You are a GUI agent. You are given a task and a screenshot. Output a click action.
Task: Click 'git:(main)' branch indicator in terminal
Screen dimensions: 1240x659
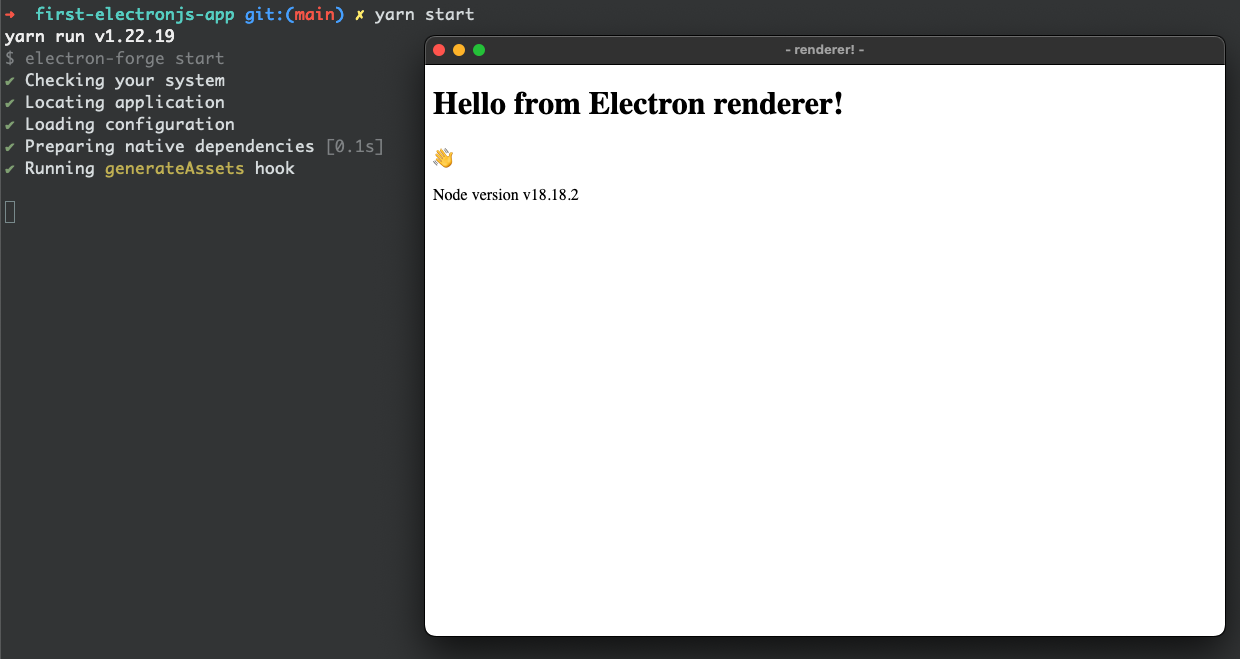[294, 14]
